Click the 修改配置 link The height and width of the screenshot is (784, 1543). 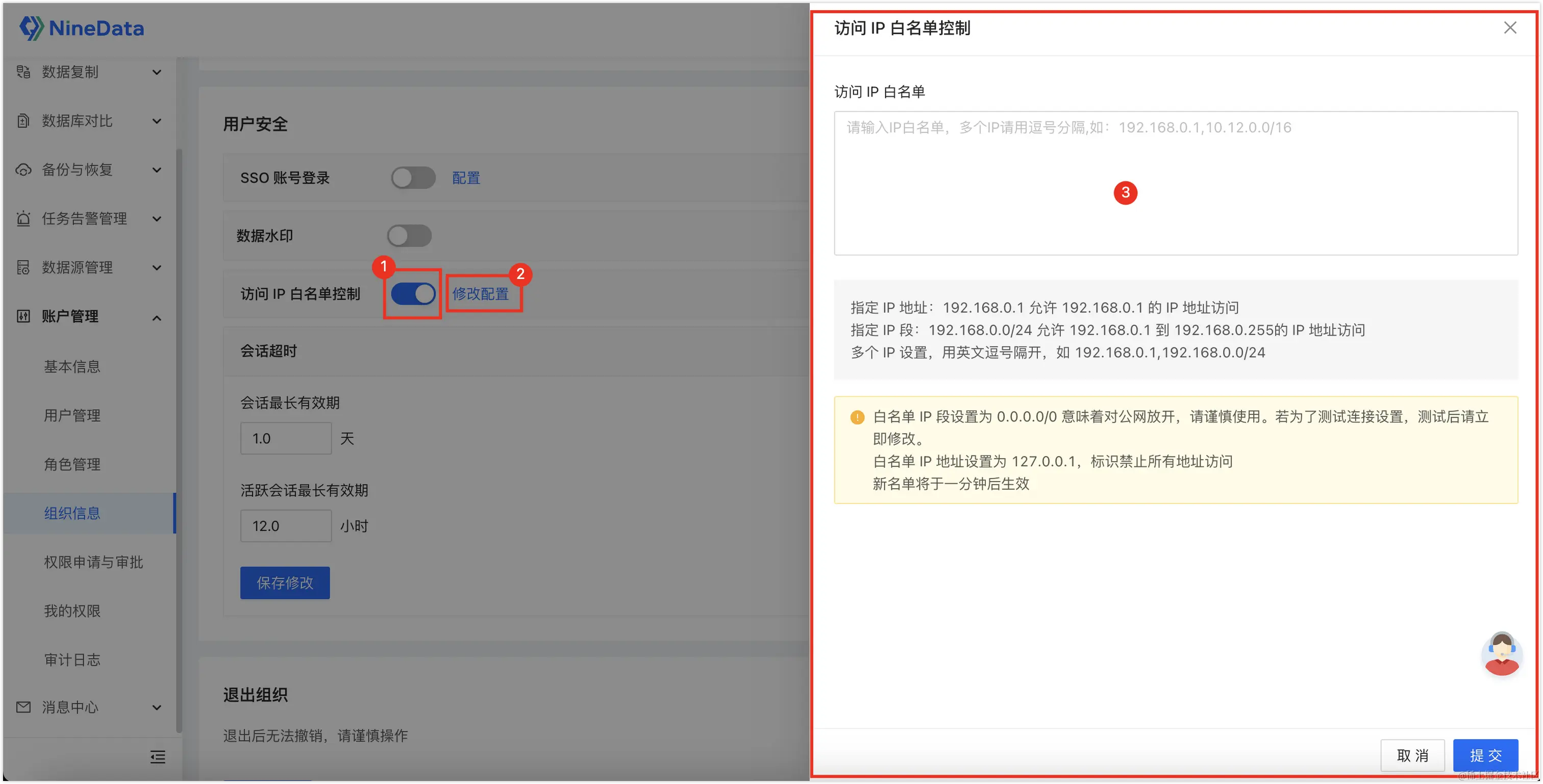[x=480, y=294]
